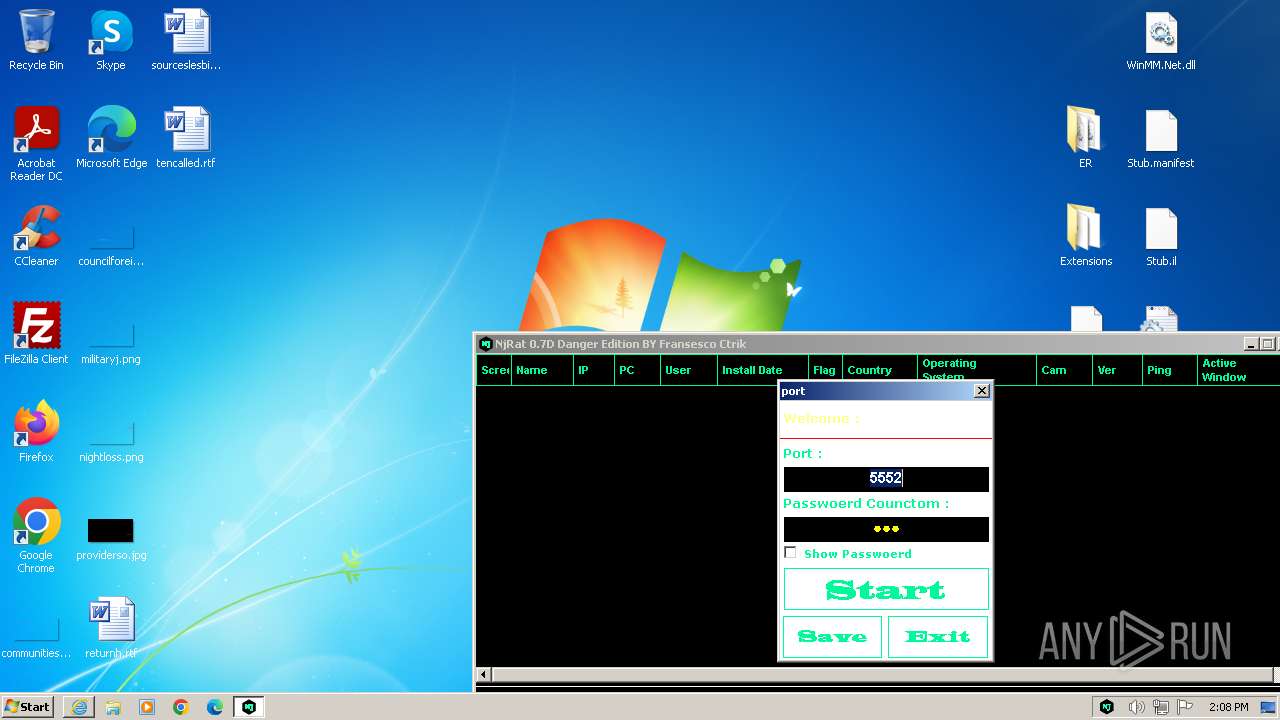The image size is (1280, 720).
Task: Click the Install Date column header
Action: 762,370
